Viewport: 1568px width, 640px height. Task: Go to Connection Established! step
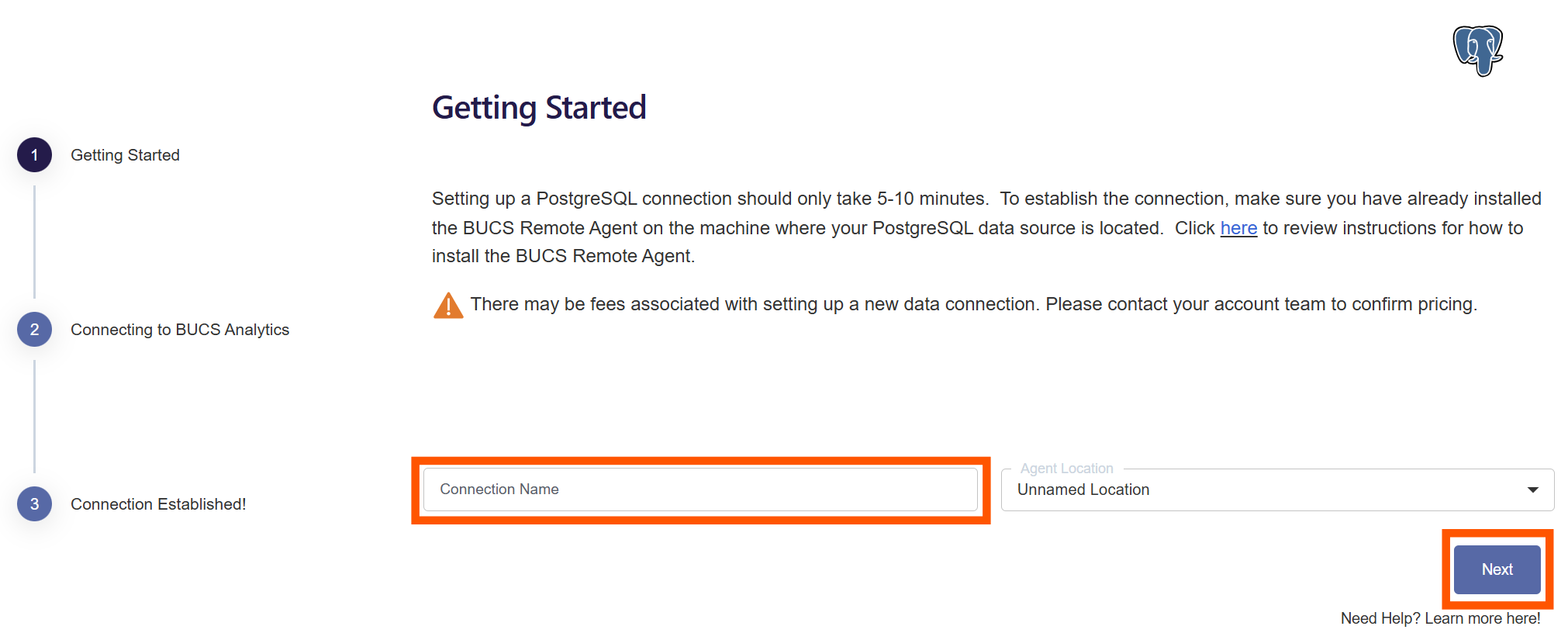158,504
